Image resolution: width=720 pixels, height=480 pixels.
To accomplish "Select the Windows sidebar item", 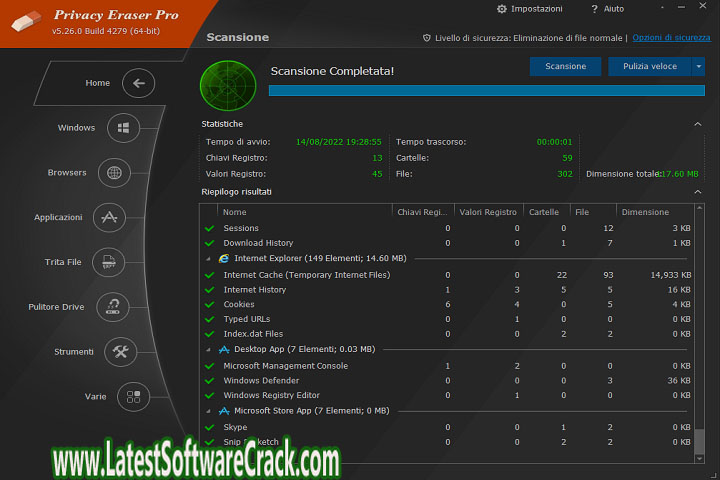I will pos(76,128).
